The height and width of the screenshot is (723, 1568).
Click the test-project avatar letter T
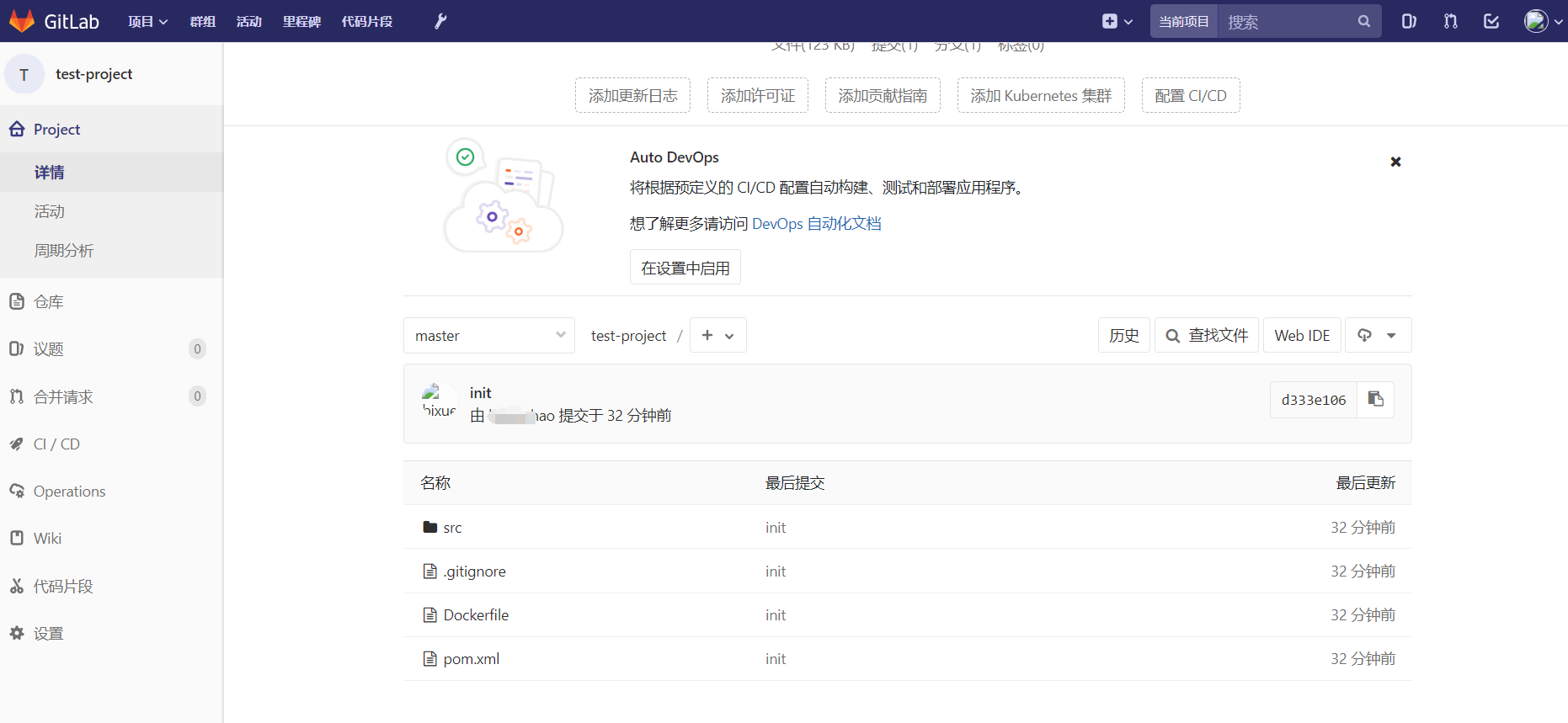click(x=24, y=74)
